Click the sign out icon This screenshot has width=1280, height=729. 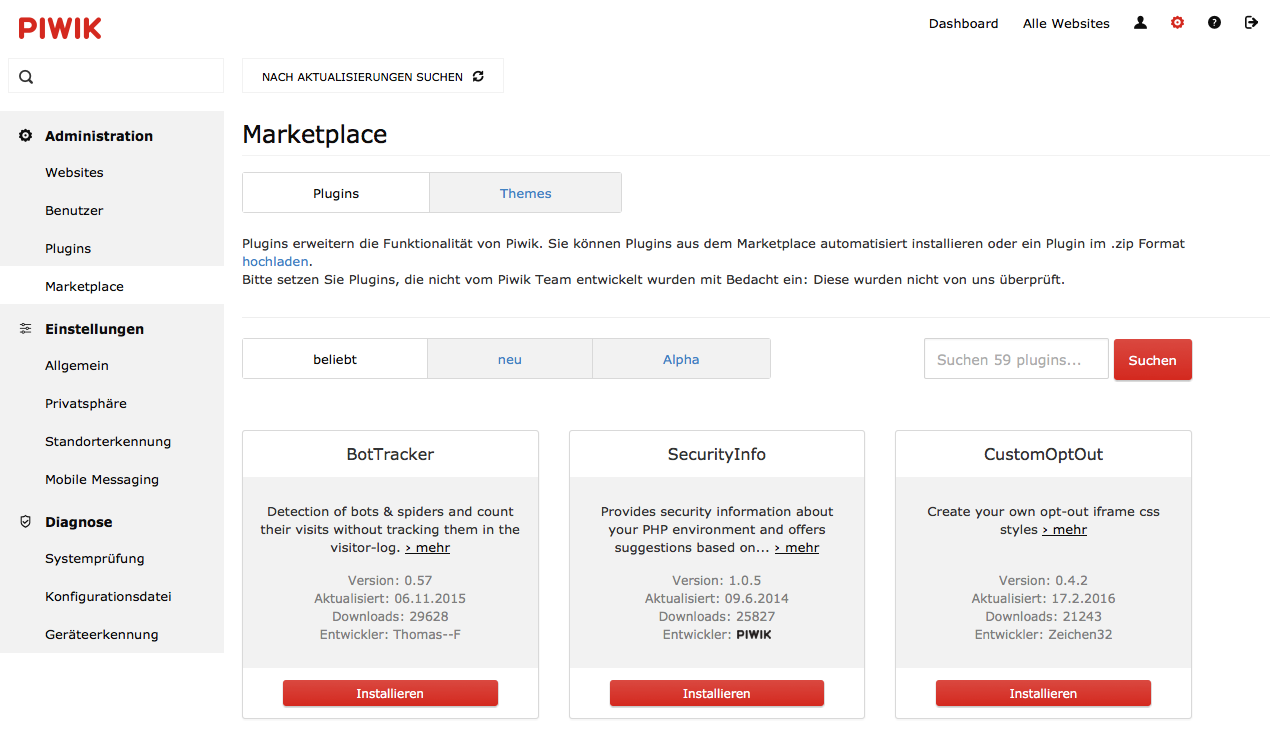(1251, 23)
